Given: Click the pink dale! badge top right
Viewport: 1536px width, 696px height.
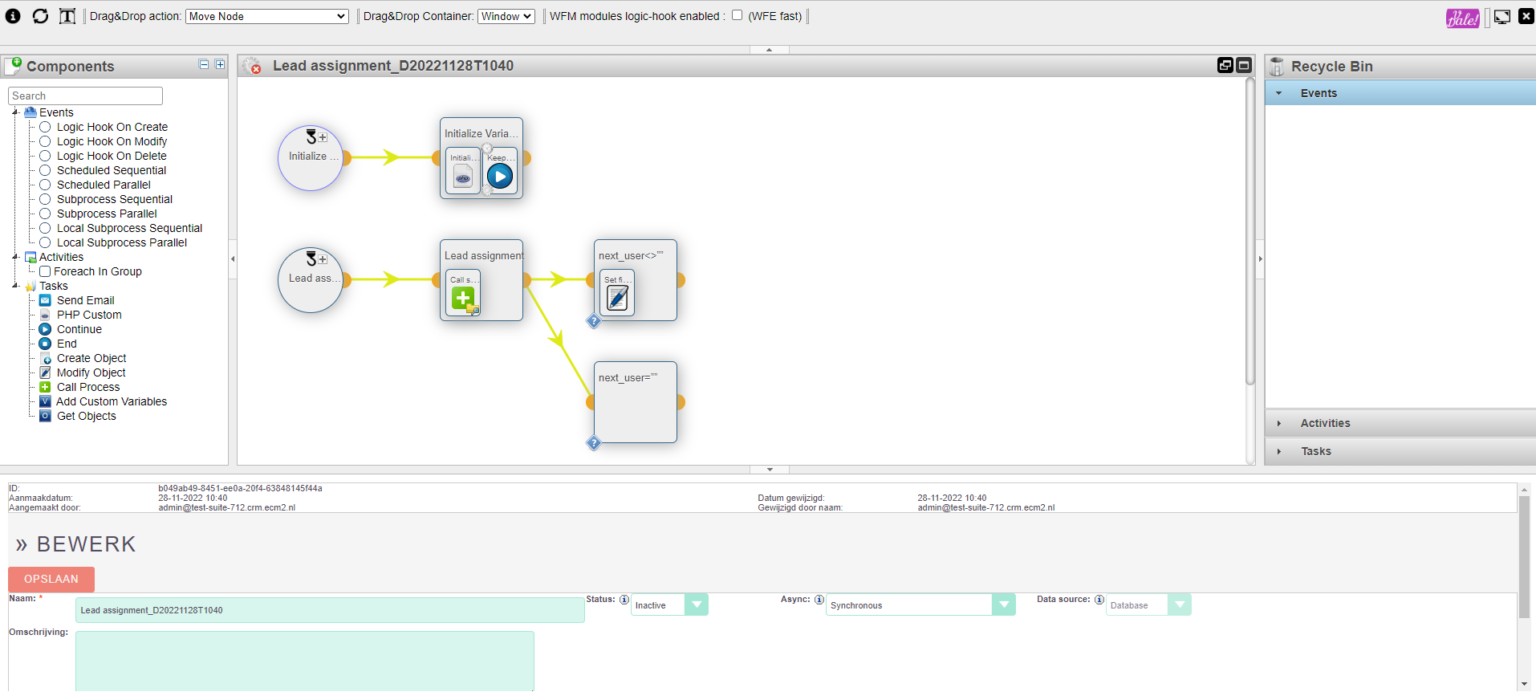Looking at the screenshot, I should (x=1462, y=16).
